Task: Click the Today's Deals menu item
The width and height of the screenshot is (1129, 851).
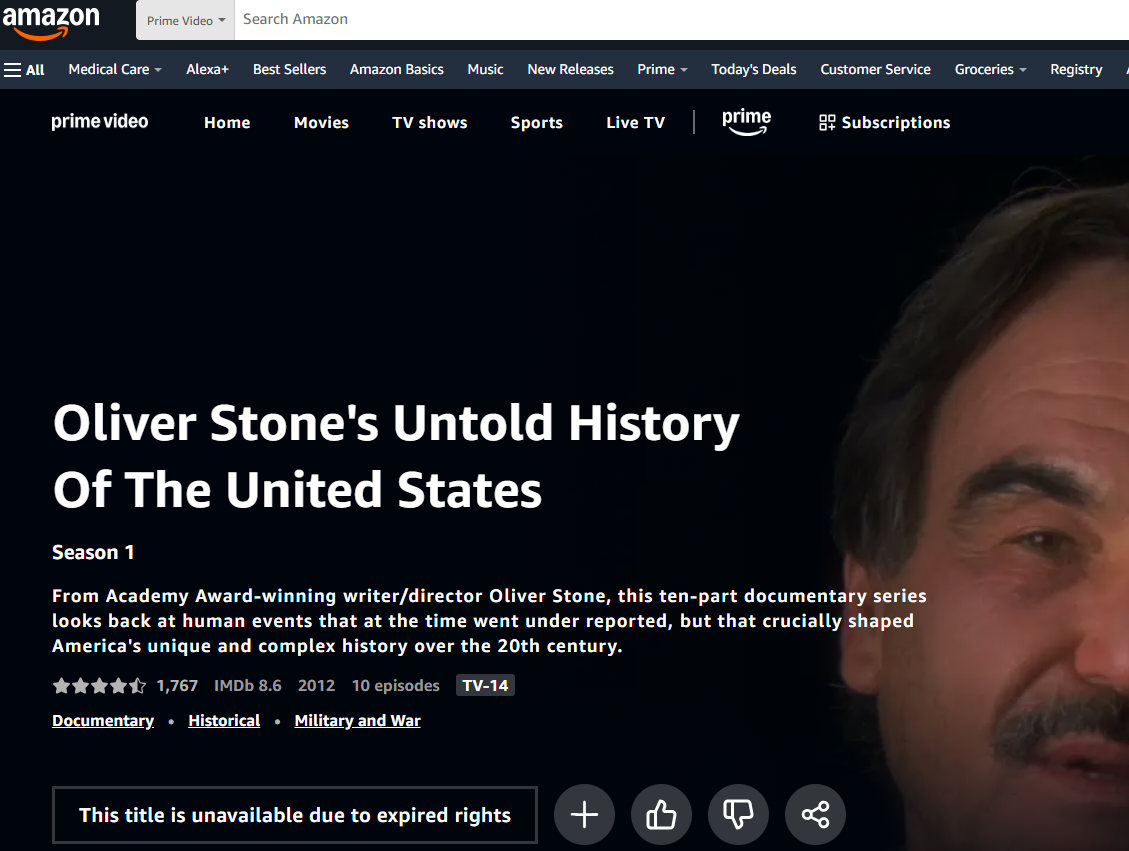Action: pos(753,70)
